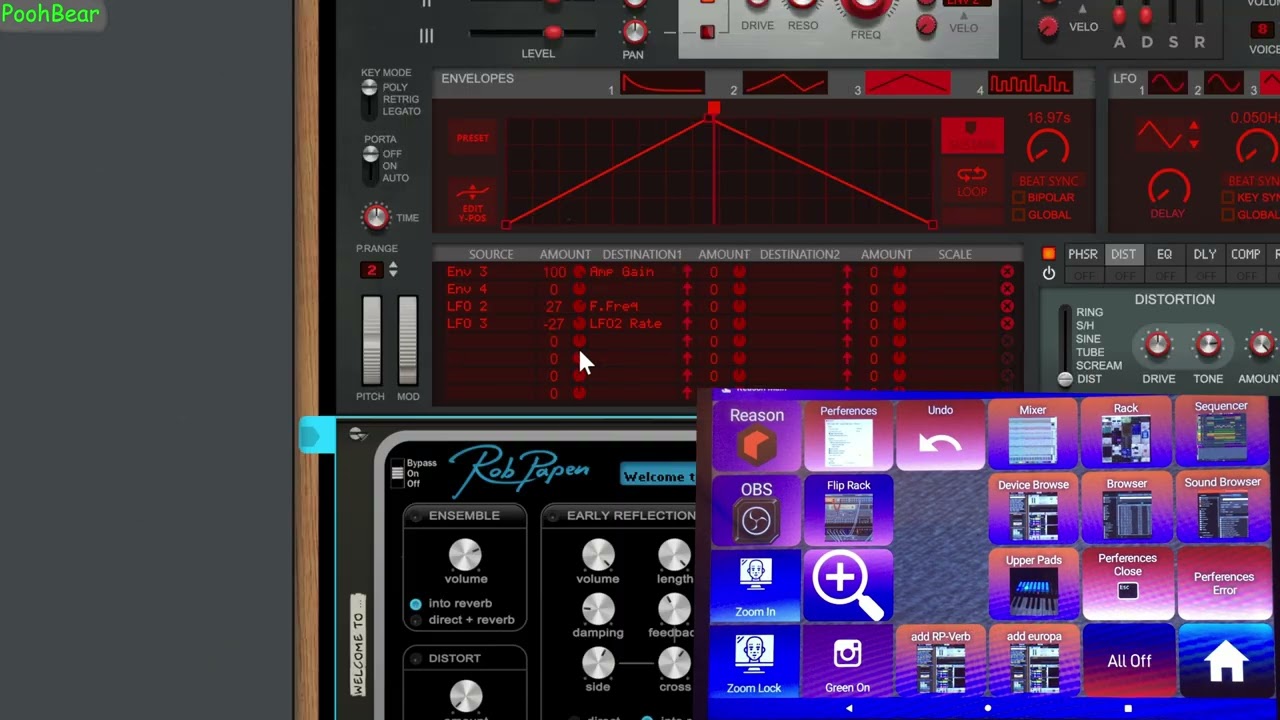Viewport: 1280px width, 720px height.
Task: Open the Mixer pad
Action: click(1033, 436)
